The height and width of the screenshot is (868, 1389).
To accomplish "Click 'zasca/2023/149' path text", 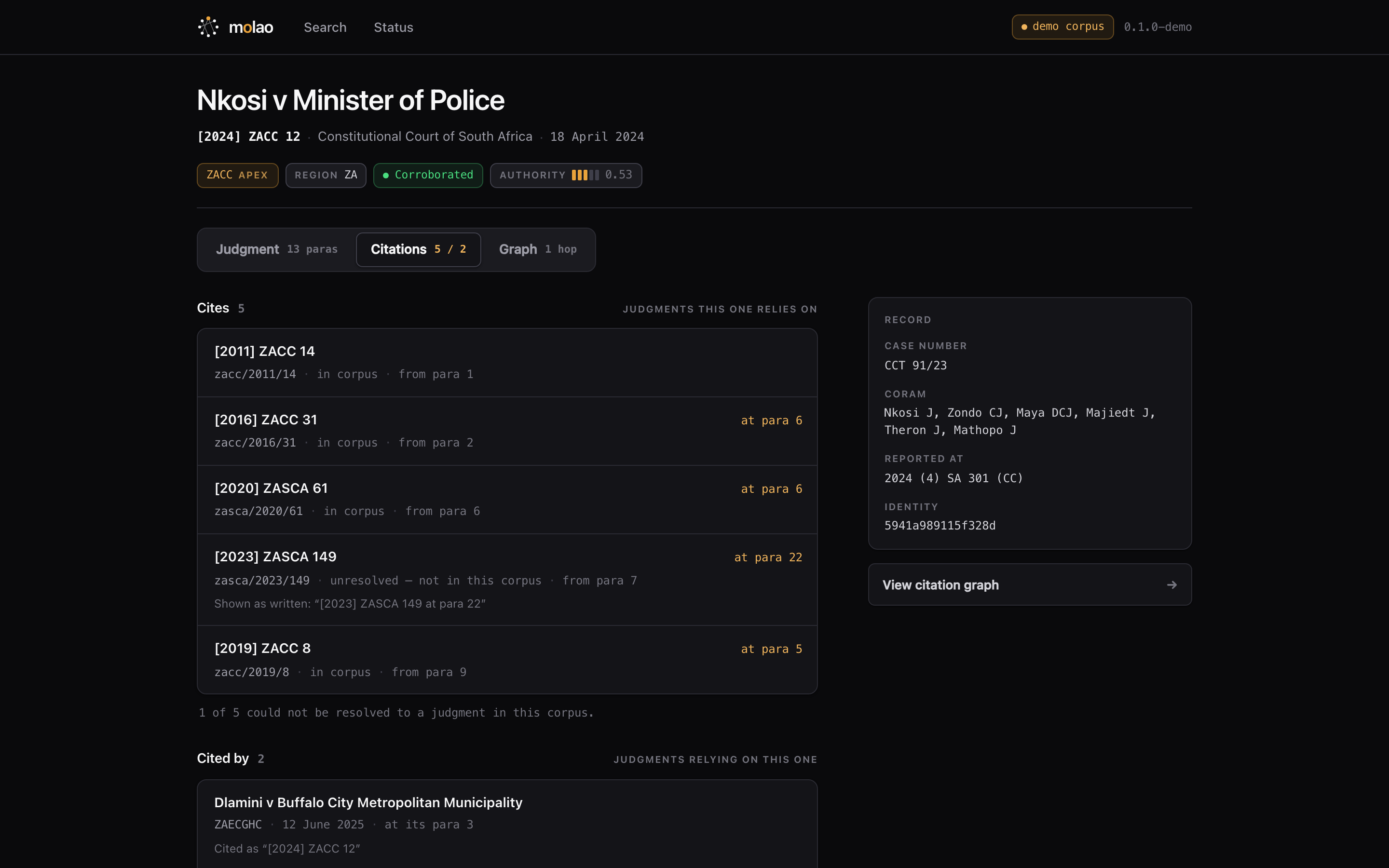I will tap(262, 581).
